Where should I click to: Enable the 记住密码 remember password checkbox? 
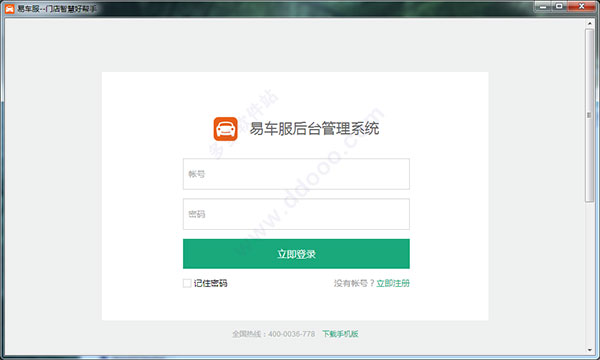pyautogui.click(x=187, y=283)
